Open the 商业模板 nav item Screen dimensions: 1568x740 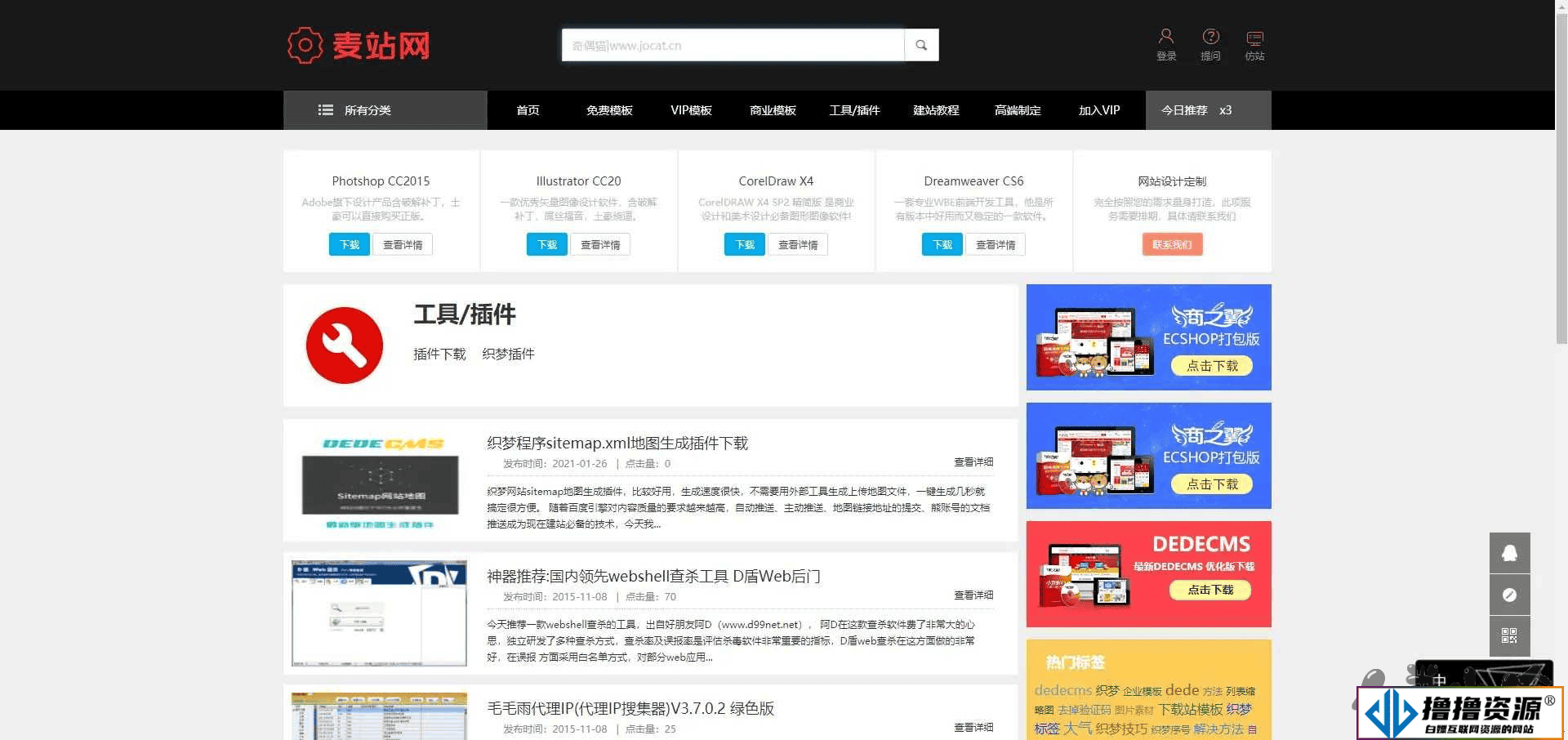[773, 110]
